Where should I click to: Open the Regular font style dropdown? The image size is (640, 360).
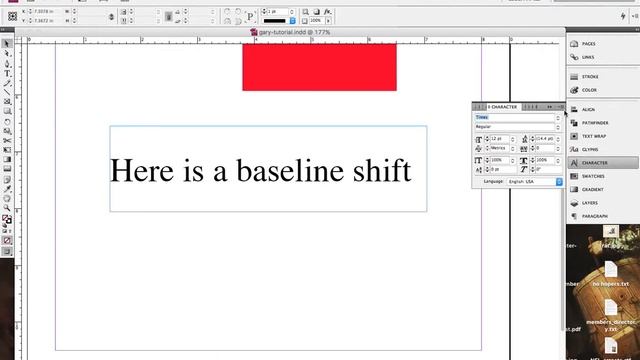point(558,127)
